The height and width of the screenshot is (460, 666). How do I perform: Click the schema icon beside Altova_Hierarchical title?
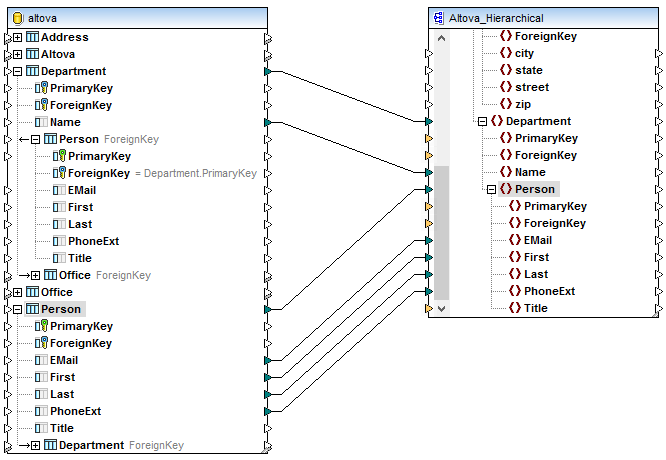coord(439,18)
